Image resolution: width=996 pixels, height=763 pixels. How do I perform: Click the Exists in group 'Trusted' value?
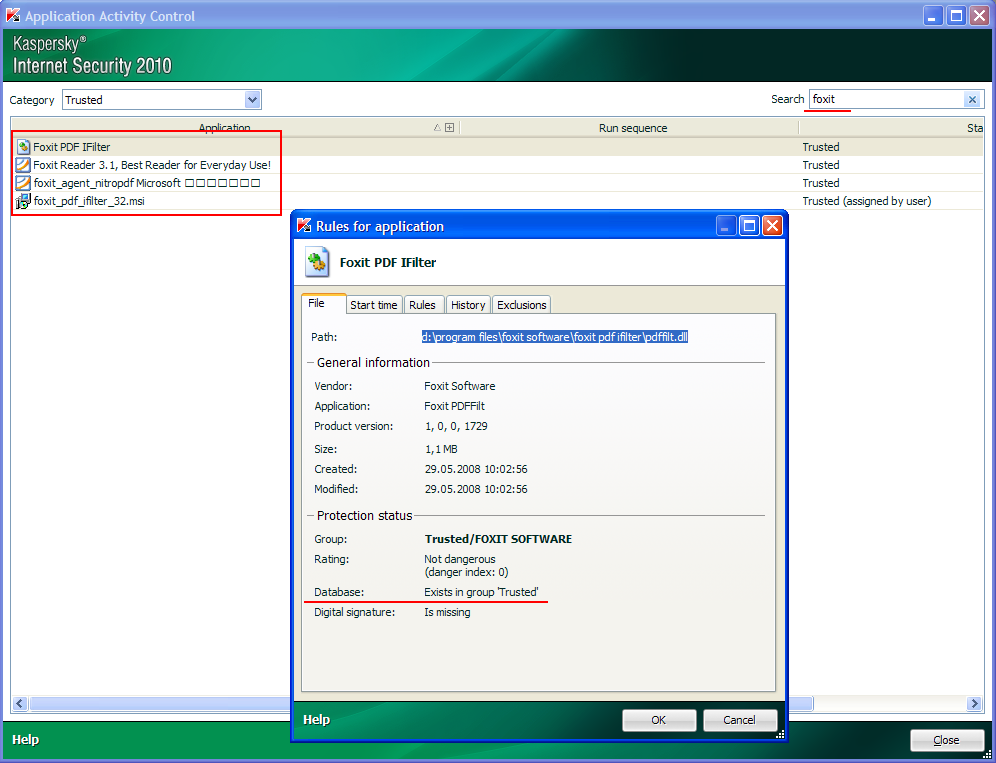pyautogui.click(x=481, y=592)
